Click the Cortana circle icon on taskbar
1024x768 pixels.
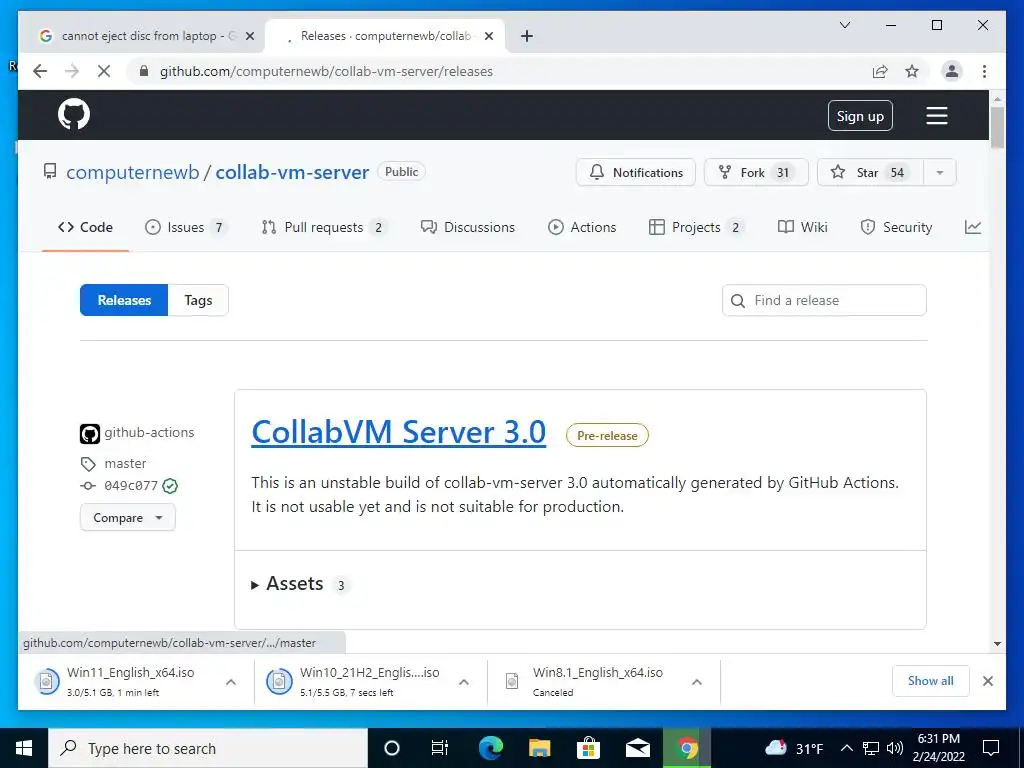[391, 748]
